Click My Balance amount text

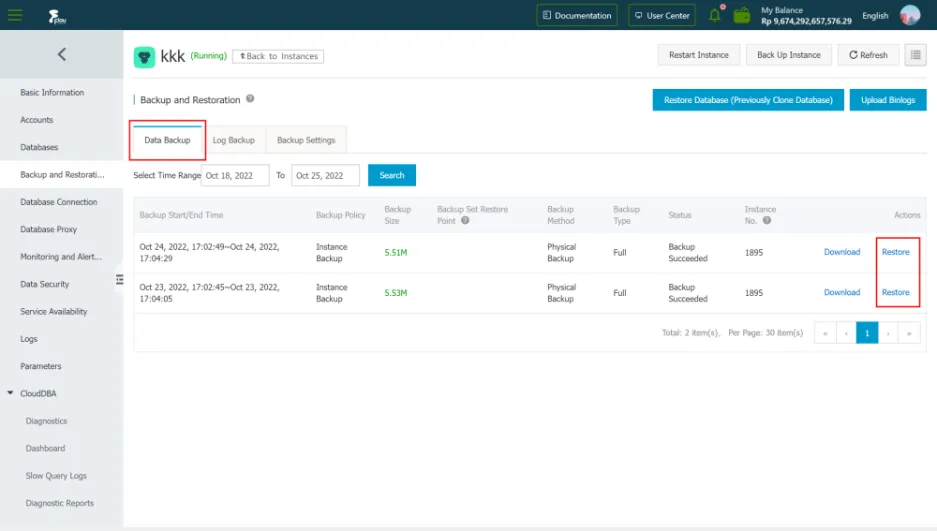point(806,21)
